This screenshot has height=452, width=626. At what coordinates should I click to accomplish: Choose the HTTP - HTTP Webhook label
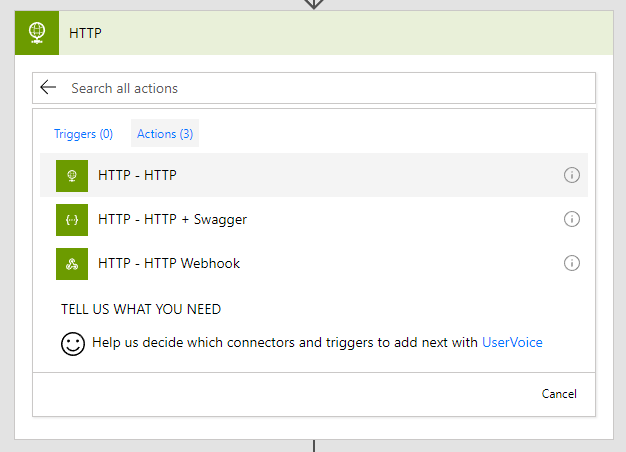[x=169, y=263]
